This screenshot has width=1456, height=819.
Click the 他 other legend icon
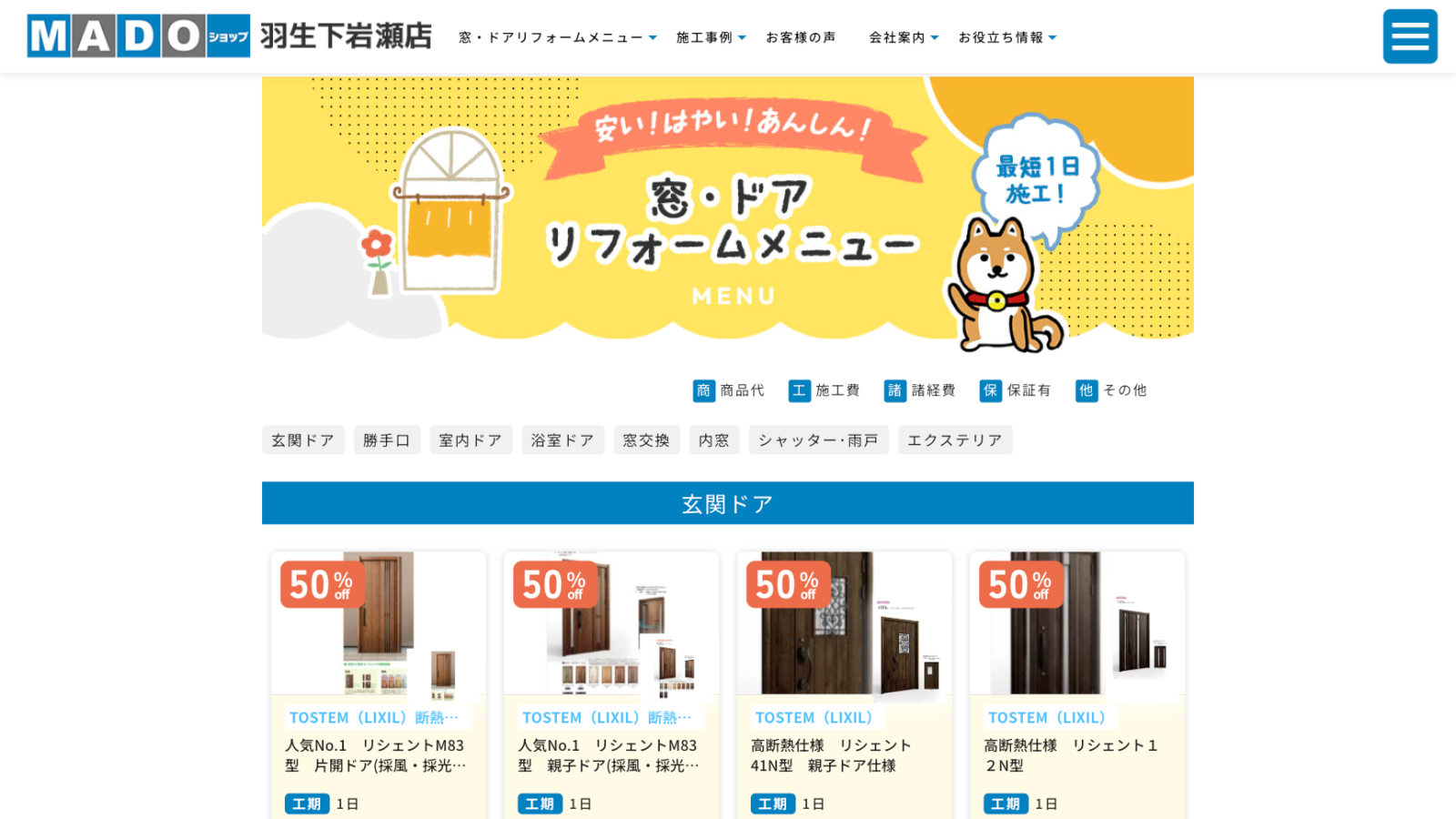pyautogui.click(x=1086, y=390)
